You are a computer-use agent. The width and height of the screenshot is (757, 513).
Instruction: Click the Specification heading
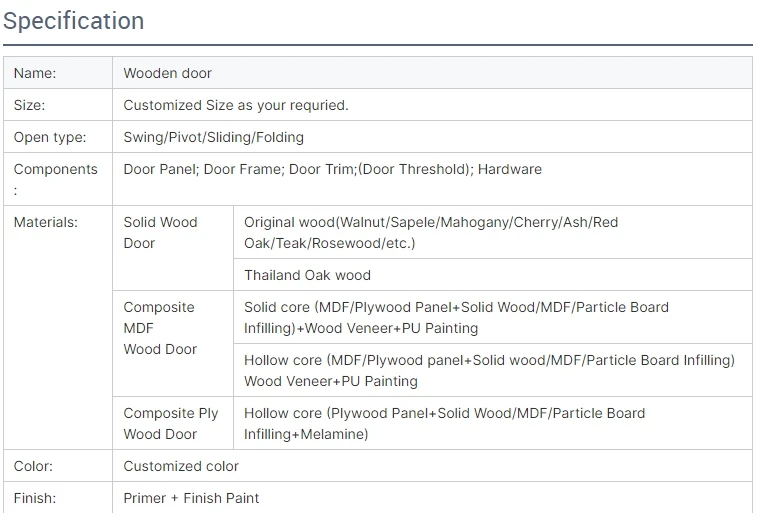point(73,21)
